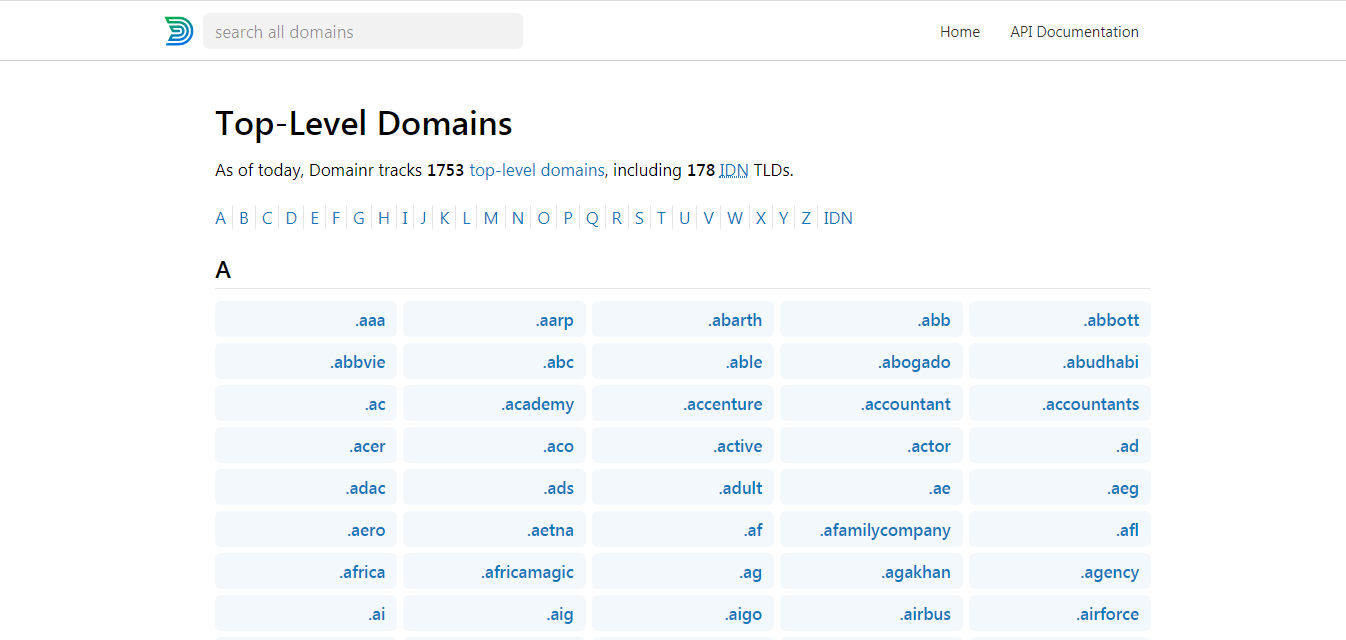Jump to the letter M section
The width and height of the screenshot is (1346, 640).
(x=491, y=217)
